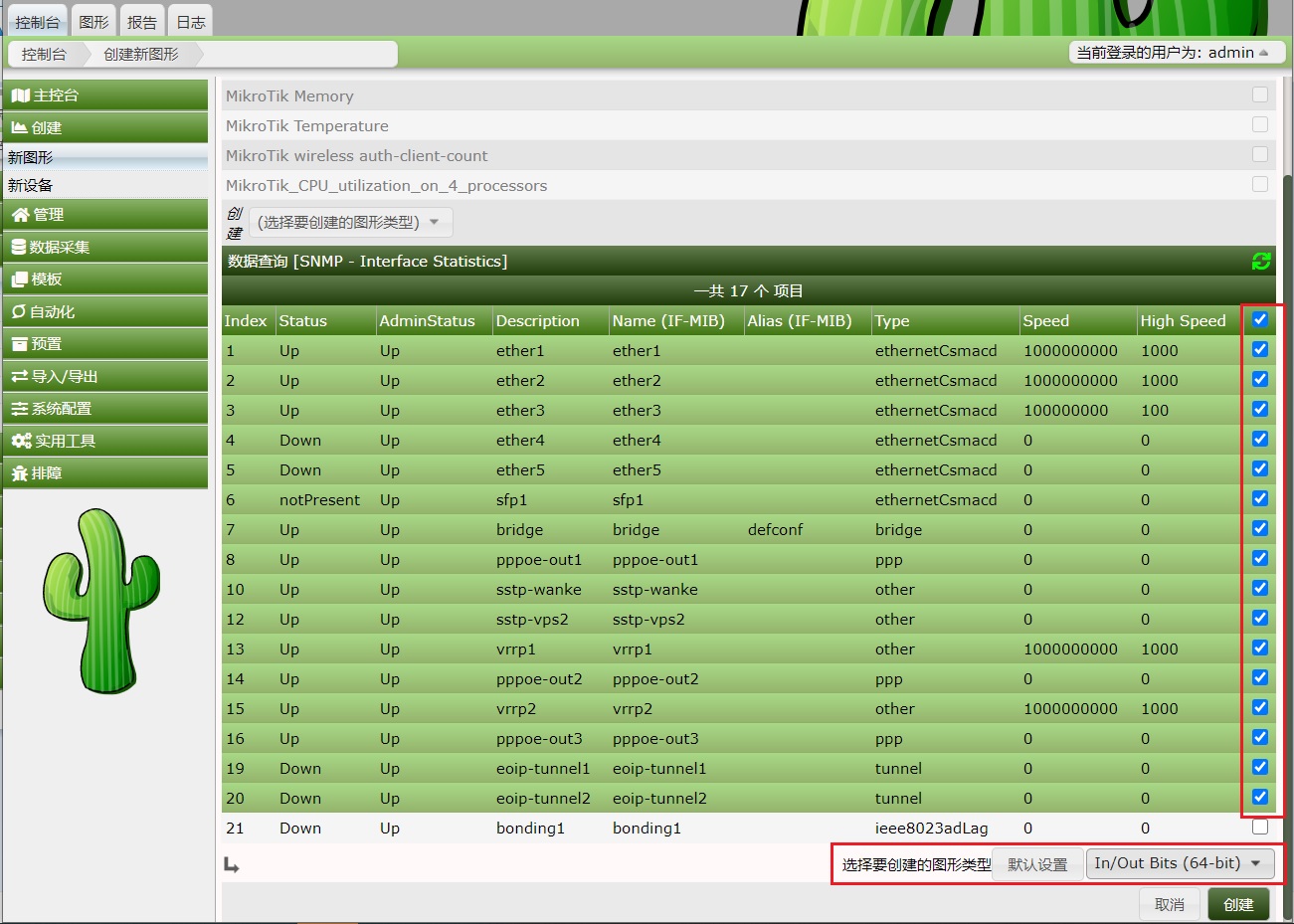Open the 数据采集 data collection menu
The height and width of the screenshot is (924, 1294).
click(105, 248)
